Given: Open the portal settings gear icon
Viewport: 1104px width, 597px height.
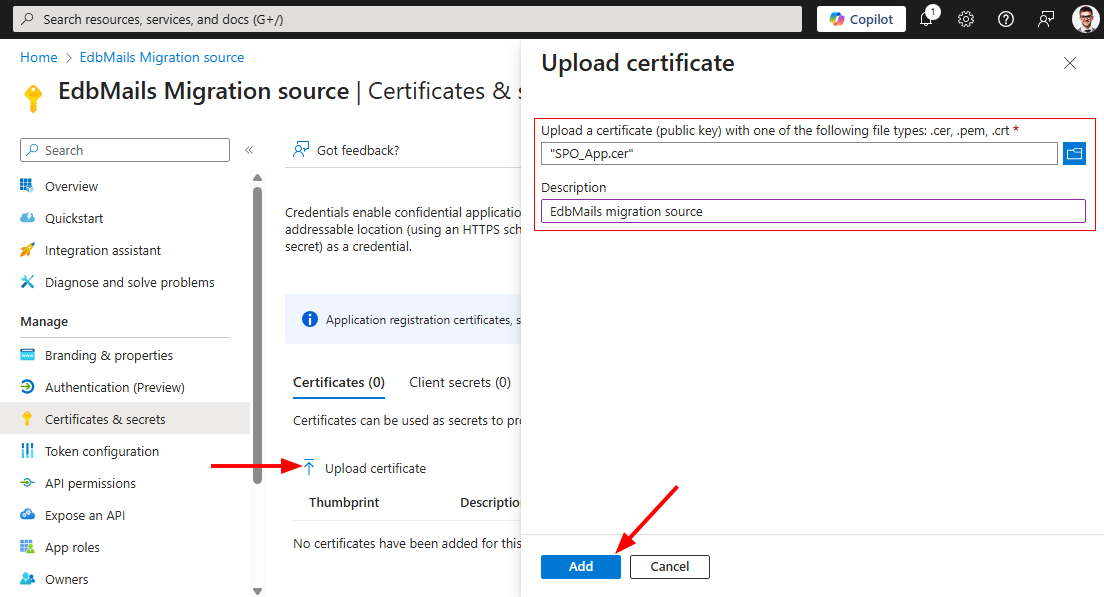Looking at the screenshot, I should pos(966,19).
